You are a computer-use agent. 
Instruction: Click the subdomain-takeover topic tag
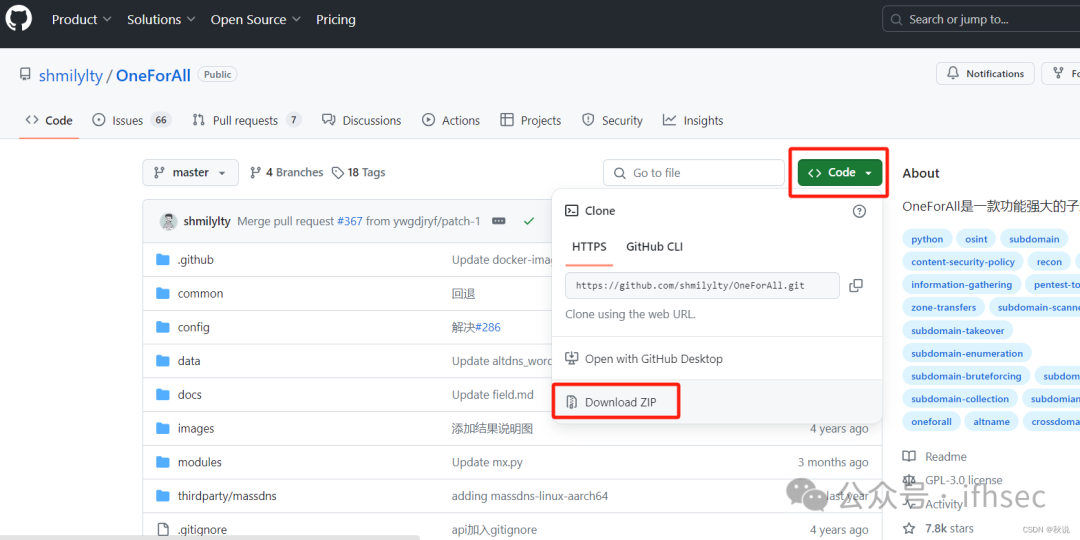click(x=957, y=331)
